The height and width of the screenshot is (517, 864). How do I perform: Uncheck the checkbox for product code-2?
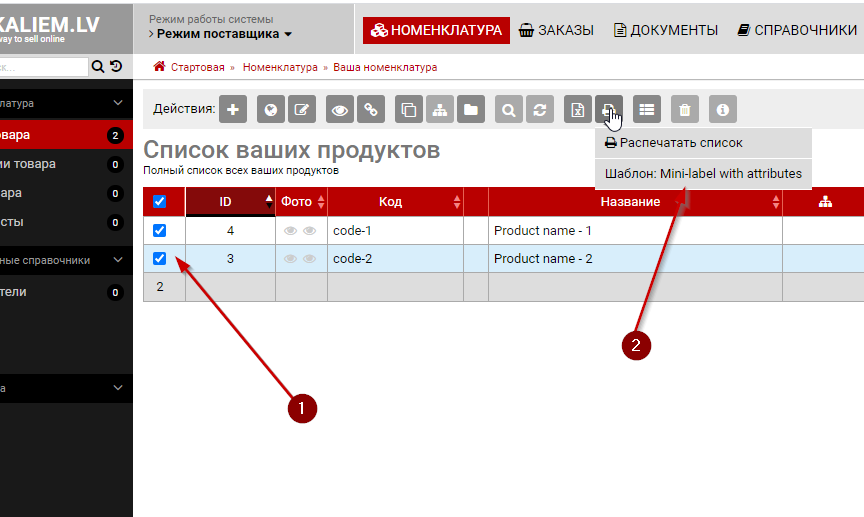tap(160, 259)
